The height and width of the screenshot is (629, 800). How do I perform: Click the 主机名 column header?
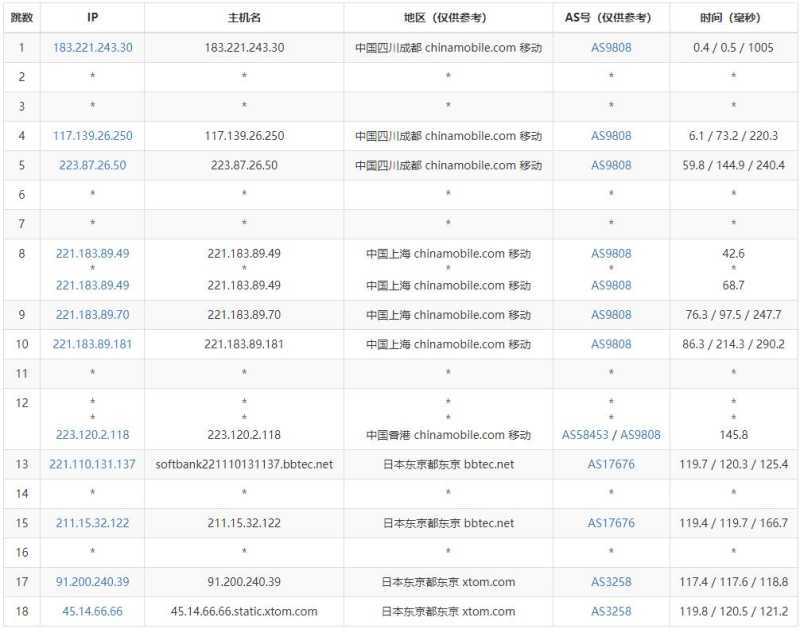pos(243,16)
